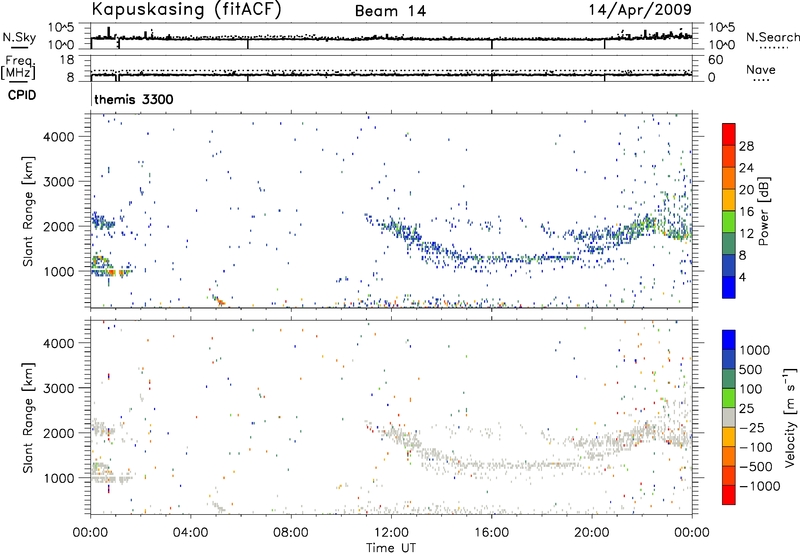Click the gray velocity band near 1300 km at 16:00
The width and height of the screenshot is (800, 554).
tap(491, 465)
